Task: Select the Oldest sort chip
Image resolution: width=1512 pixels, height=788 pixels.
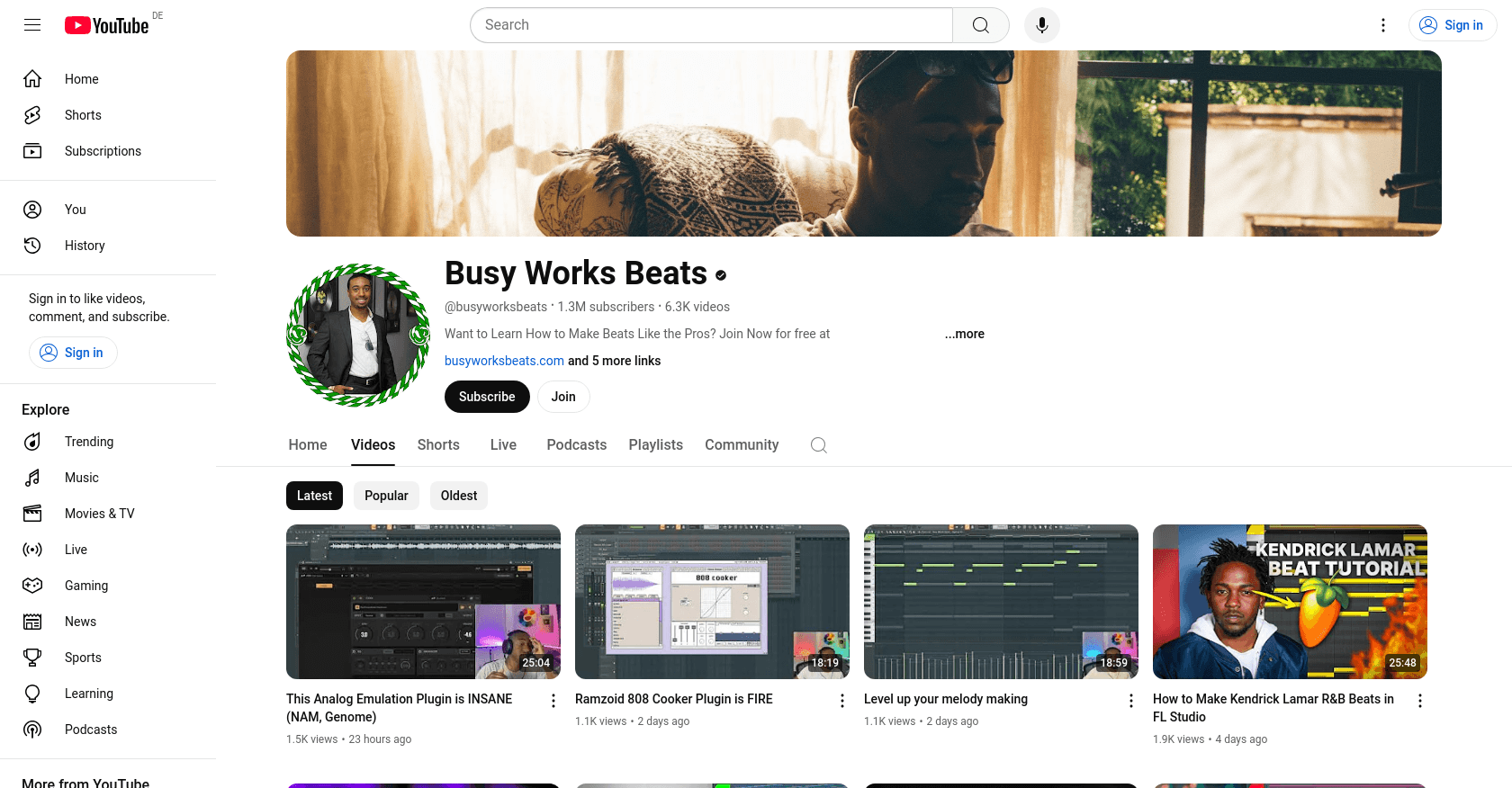Action: tap(459, 496)
